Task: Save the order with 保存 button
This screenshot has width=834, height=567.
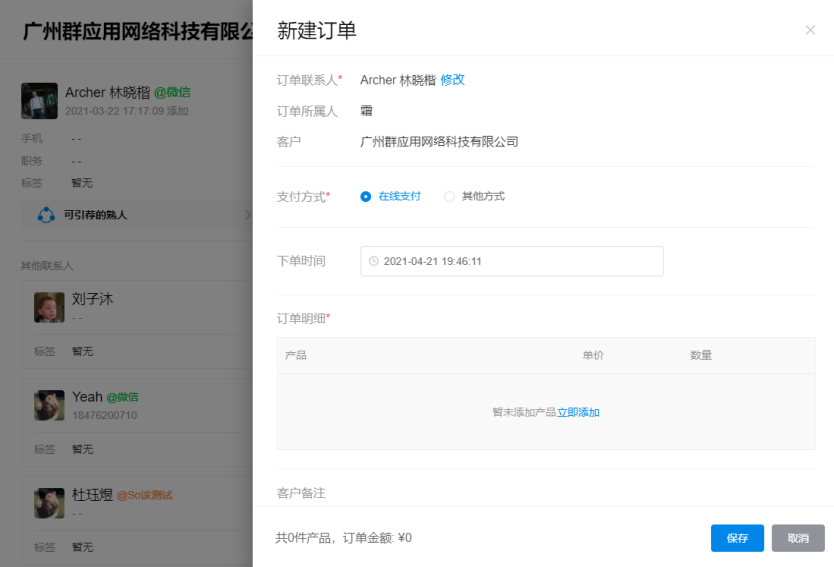Action: click(x=737, y=538)
